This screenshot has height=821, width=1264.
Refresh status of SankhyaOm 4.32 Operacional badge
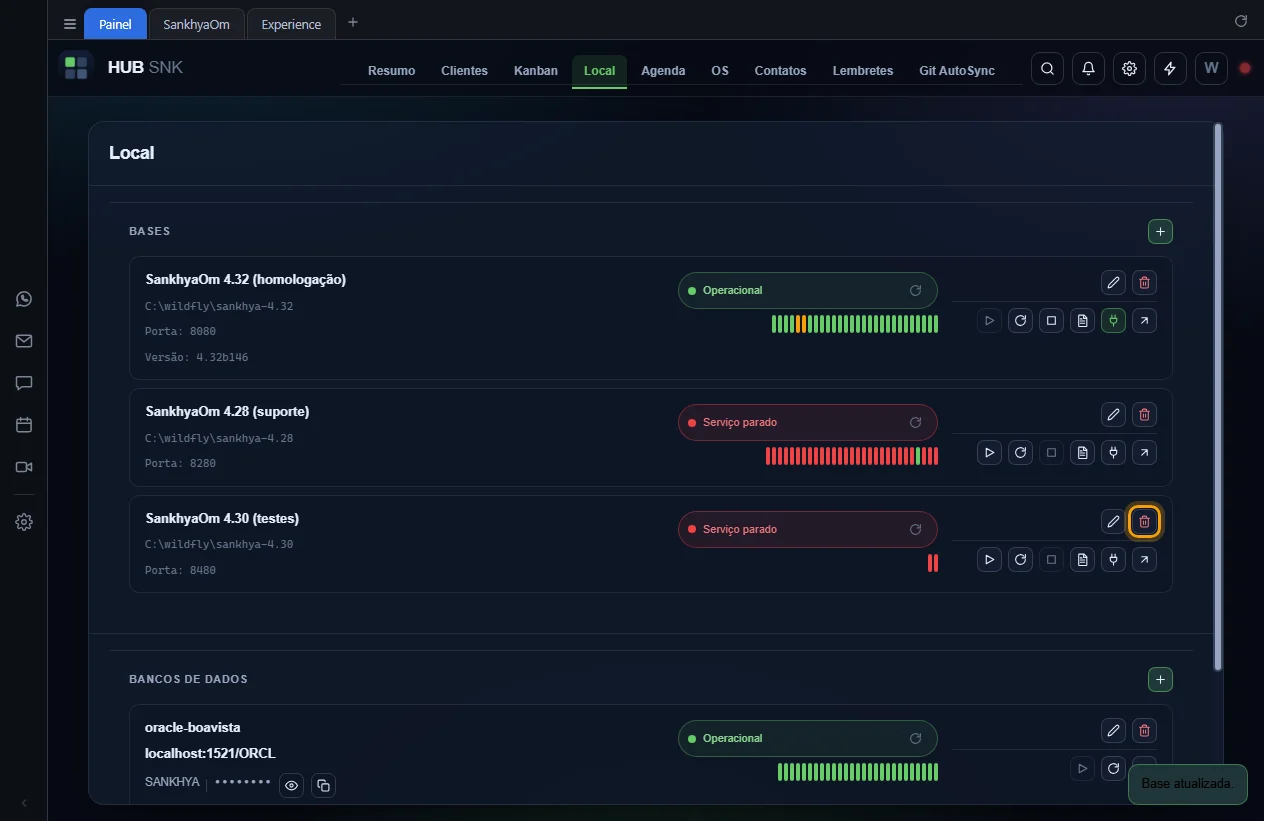pos(915,290)
